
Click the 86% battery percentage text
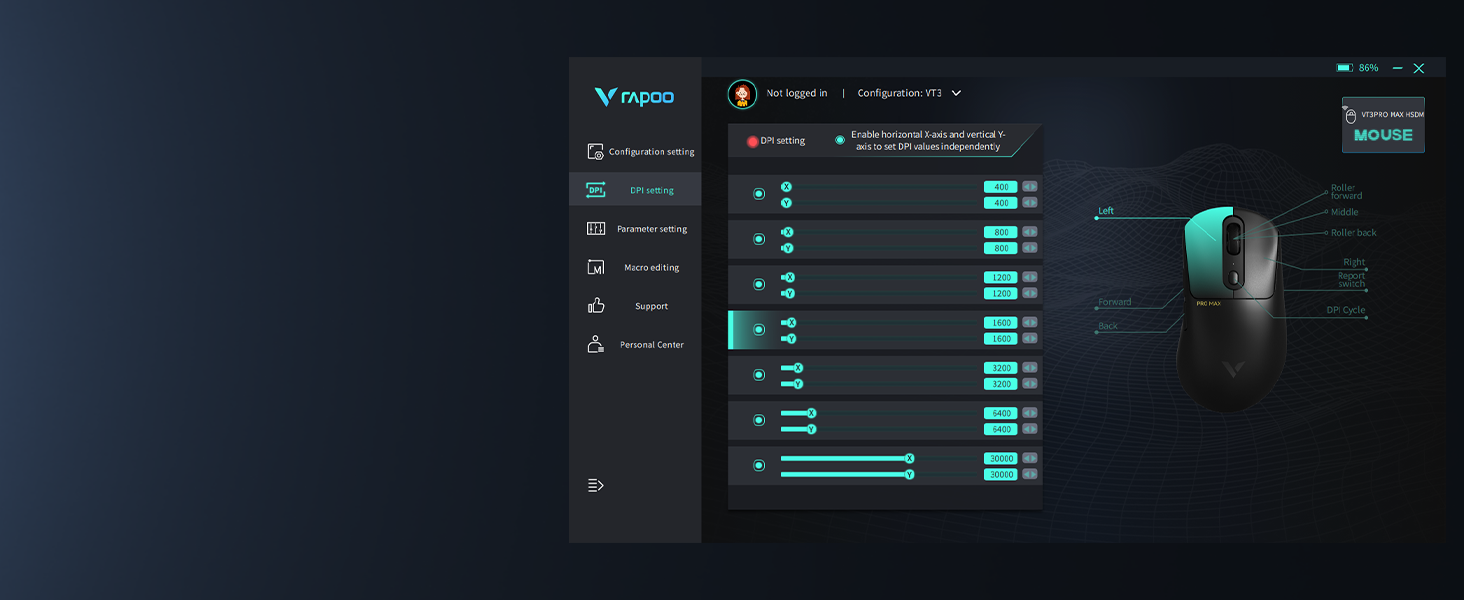point(1368,68)
